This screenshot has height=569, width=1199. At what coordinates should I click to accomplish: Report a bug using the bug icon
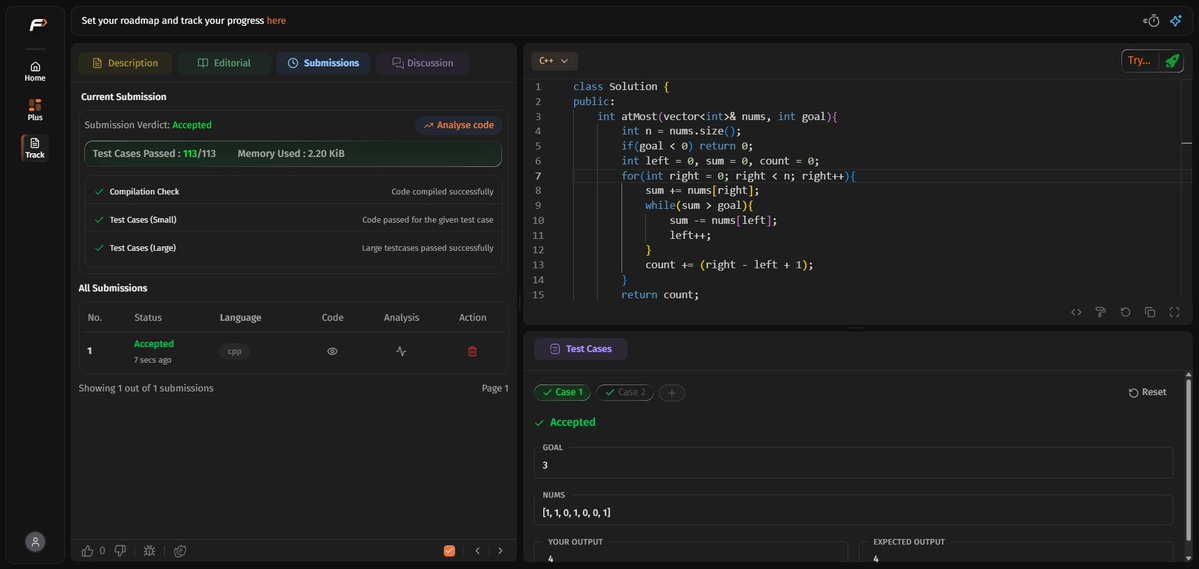pos(149,551)
